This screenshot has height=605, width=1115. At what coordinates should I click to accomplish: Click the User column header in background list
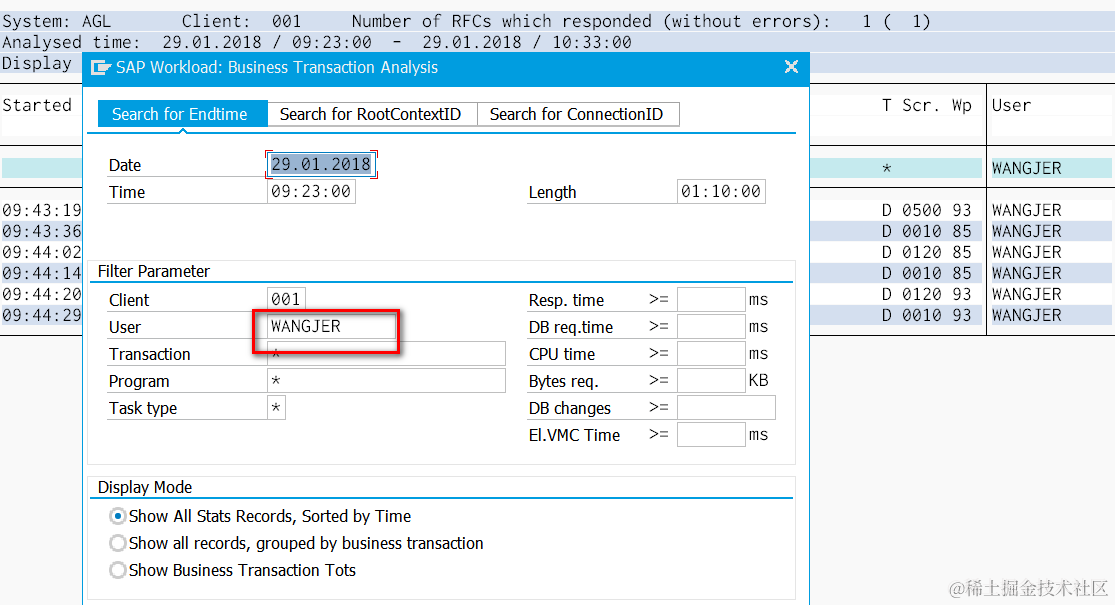pyautogui.click(x=1011, y=105)
